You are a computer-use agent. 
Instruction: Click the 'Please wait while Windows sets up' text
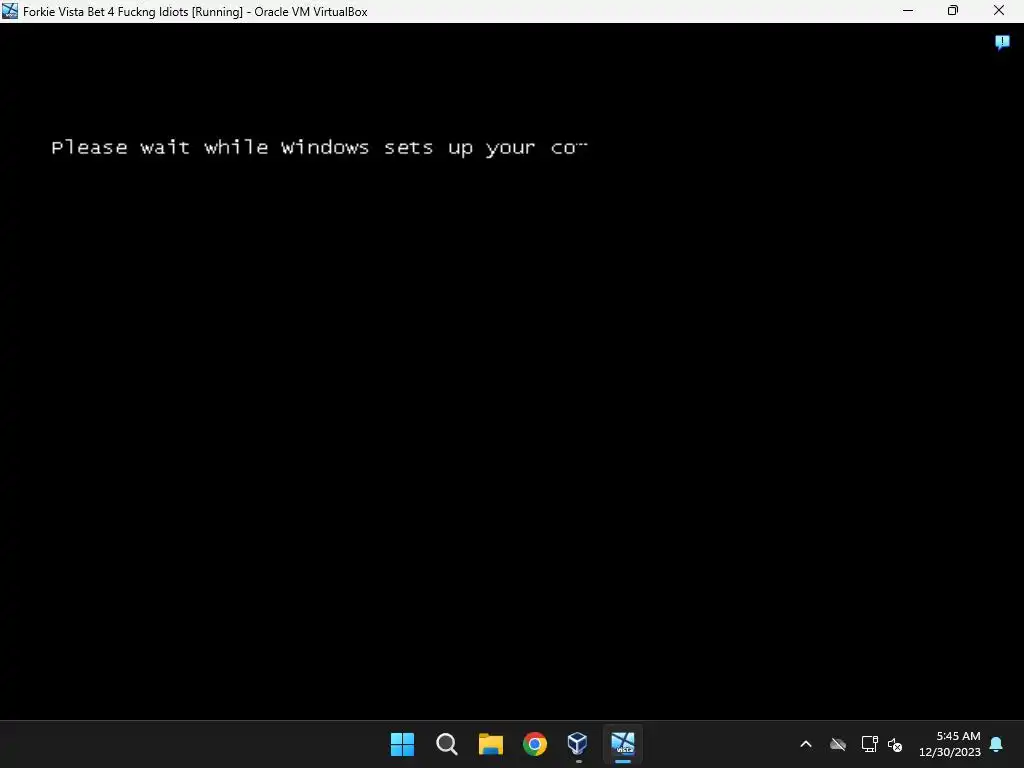(x=319, y=148)
